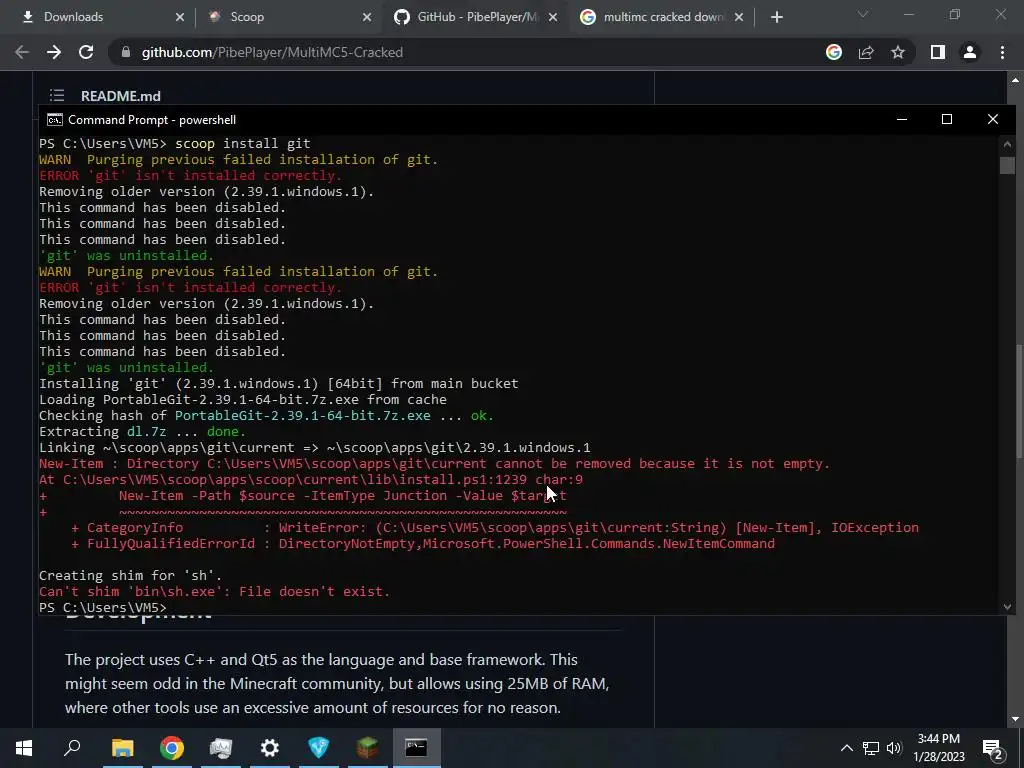Image resolution: width=1024 pixels, height=768 pixels.
Task: Open Minecraft block icon on taskbar
Action: (368, 748)
